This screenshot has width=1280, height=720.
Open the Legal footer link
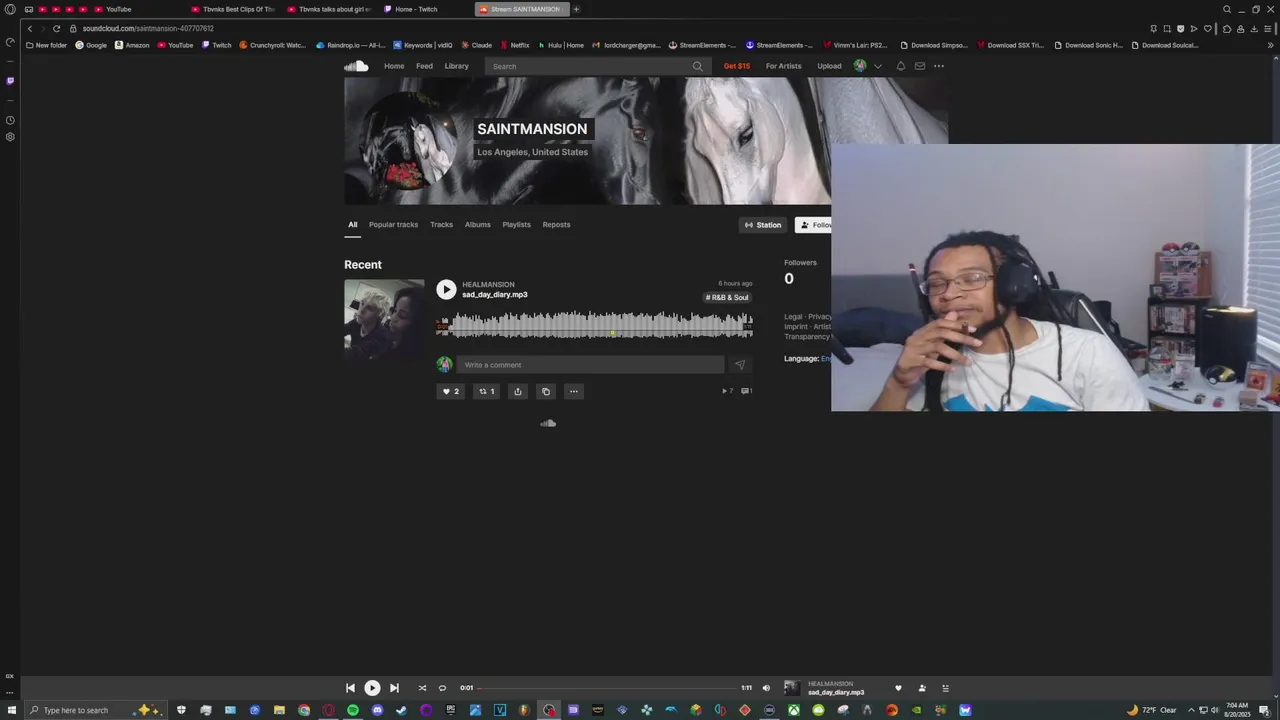(793, 317)
